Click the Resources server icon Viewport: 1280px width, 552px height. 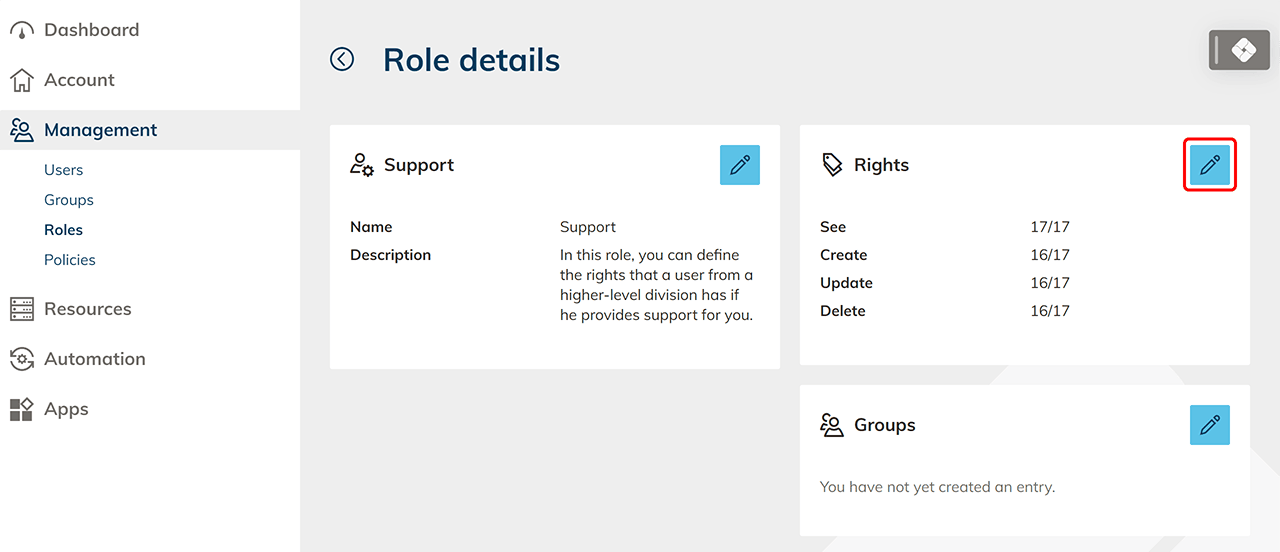22,309
